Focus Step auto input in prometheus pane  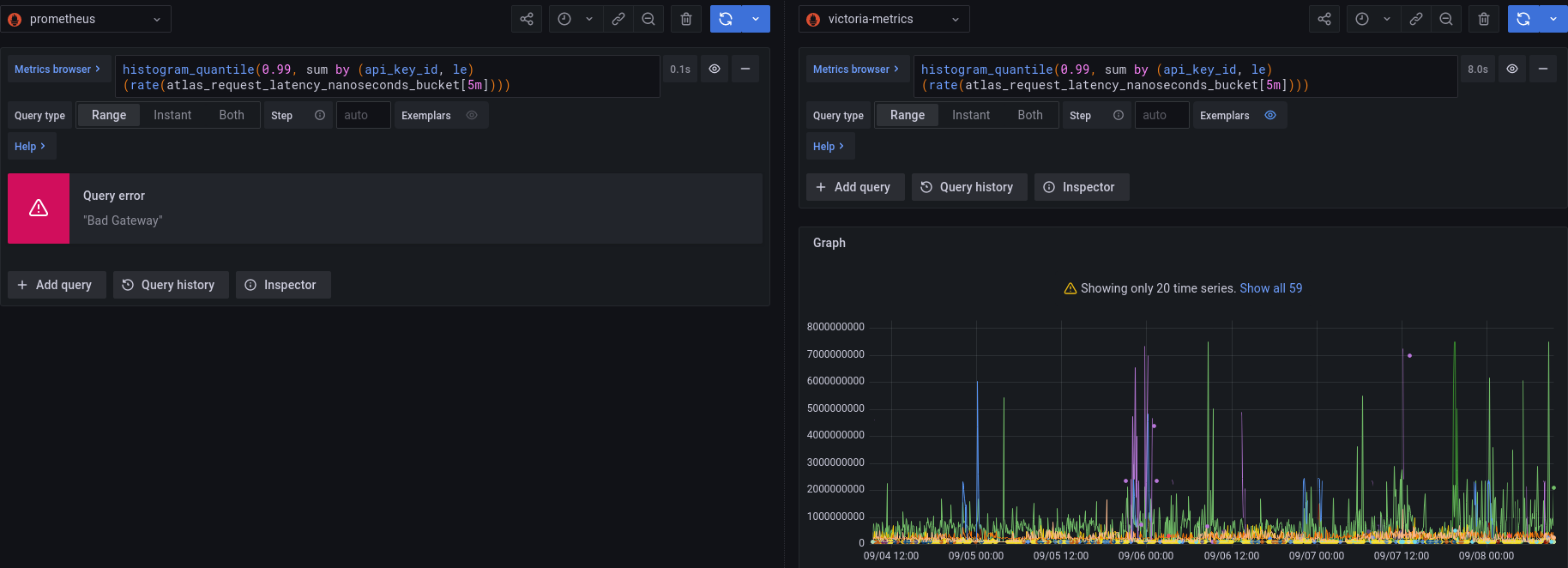(364, 115)
